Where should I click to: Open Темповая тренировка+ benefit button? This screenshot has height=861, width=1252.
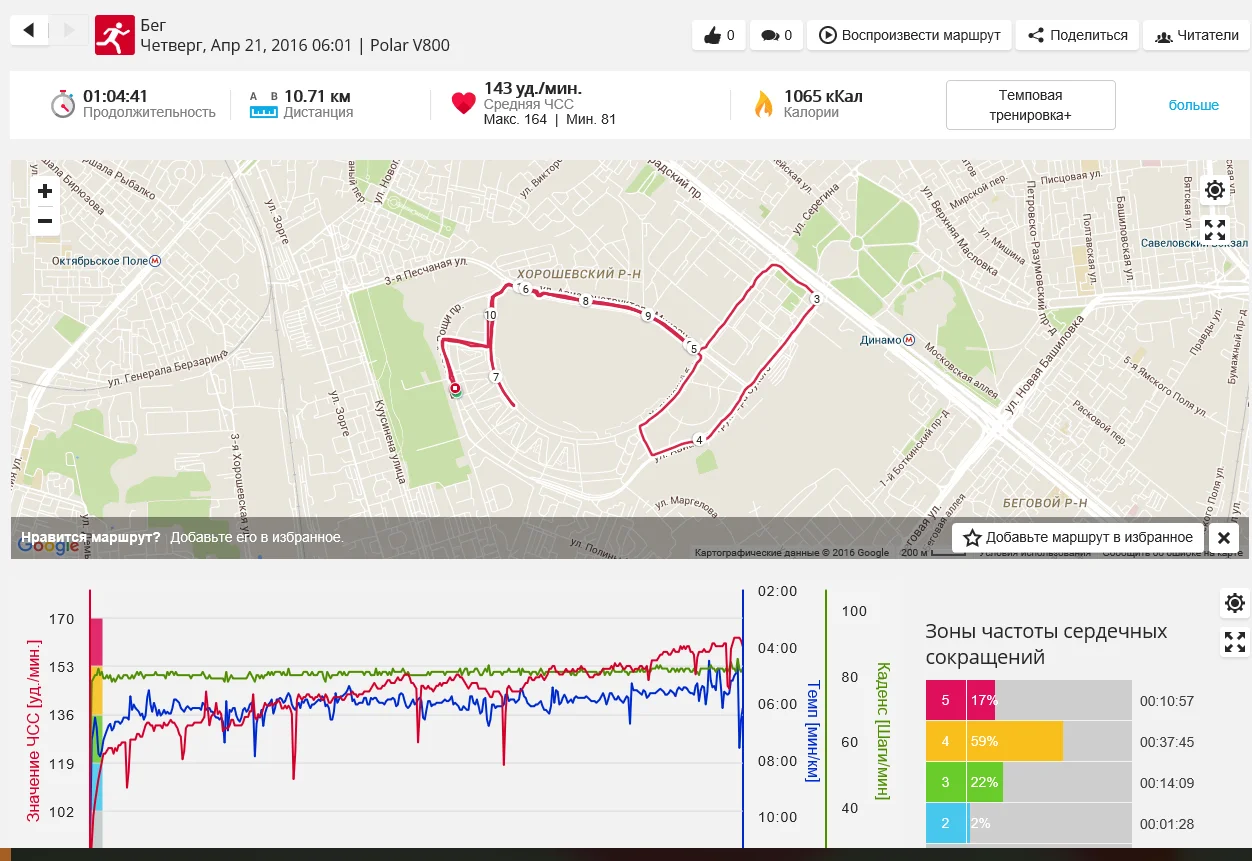click(1030, 105)
